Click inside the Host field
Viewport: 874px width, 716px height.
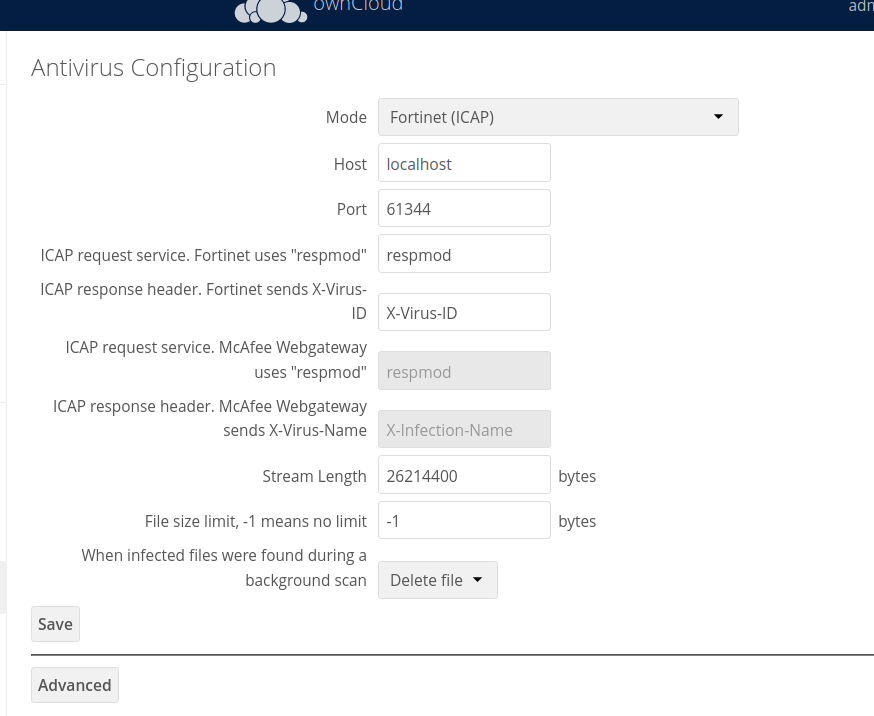tap(464, 162)
